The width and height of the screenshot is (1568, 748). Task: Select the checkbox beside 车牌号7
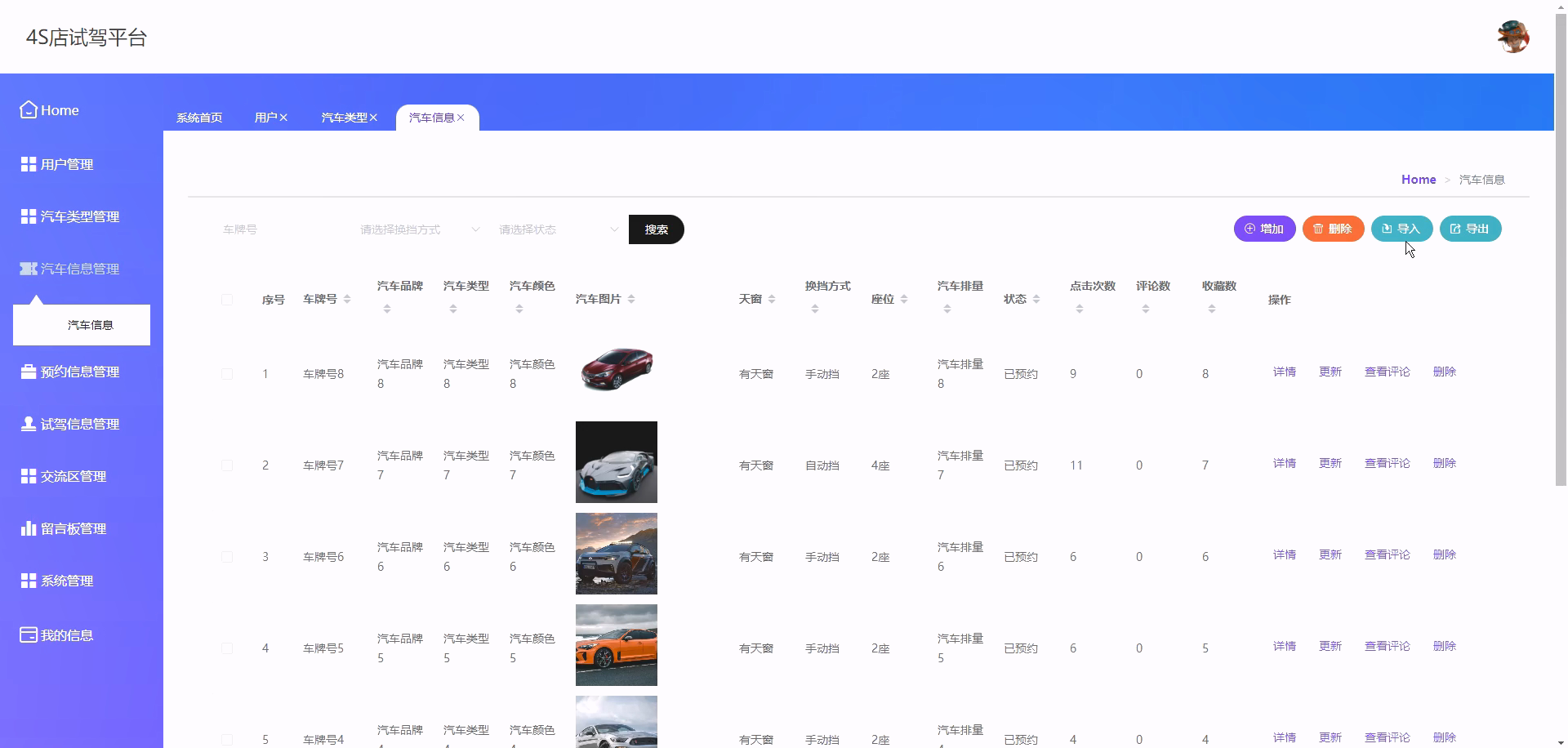point(227,465)
